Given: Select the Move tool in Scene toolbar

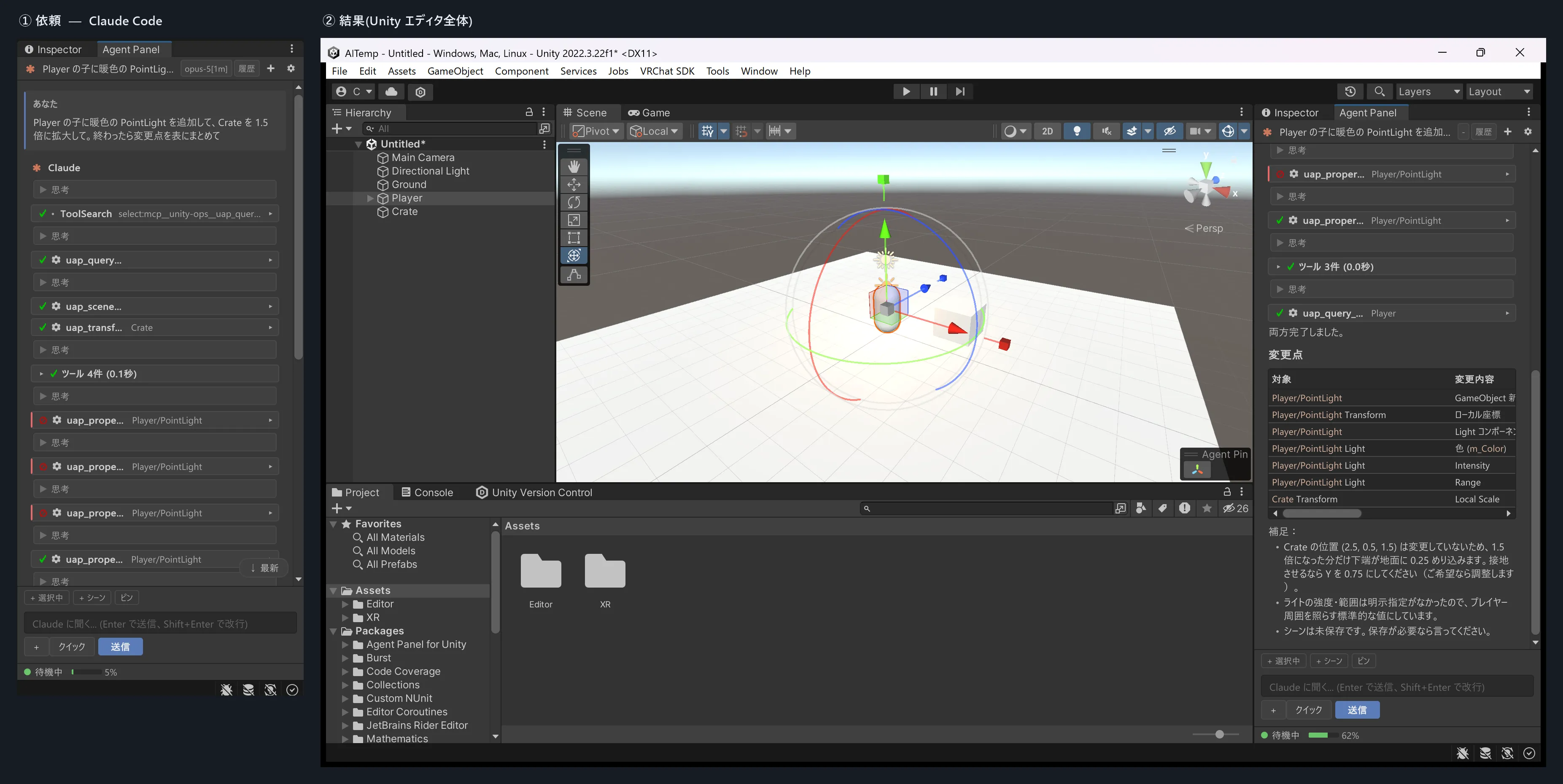Looking at the screenshot, I should (x=574, y=184).
